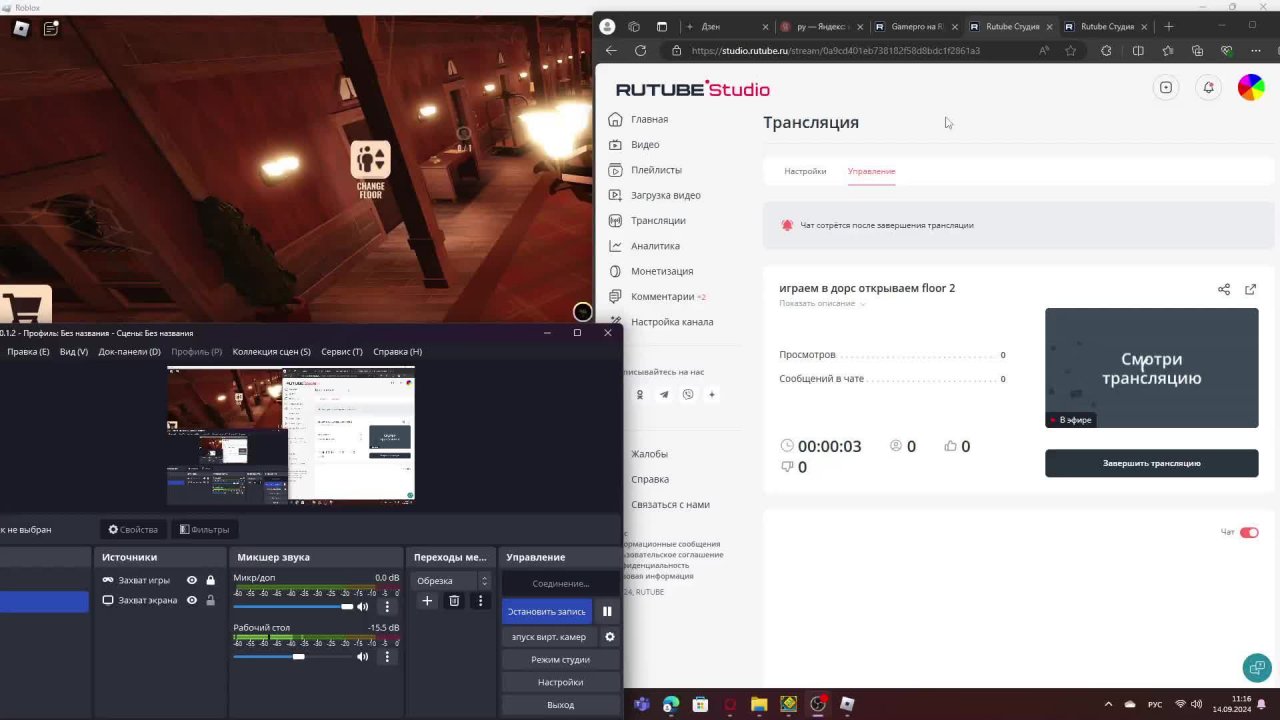This screenshot has height=720, width=1280.
Task: Open the colorful profile avatar menu
Action: pyautogui.click(x=1251, y=88)
